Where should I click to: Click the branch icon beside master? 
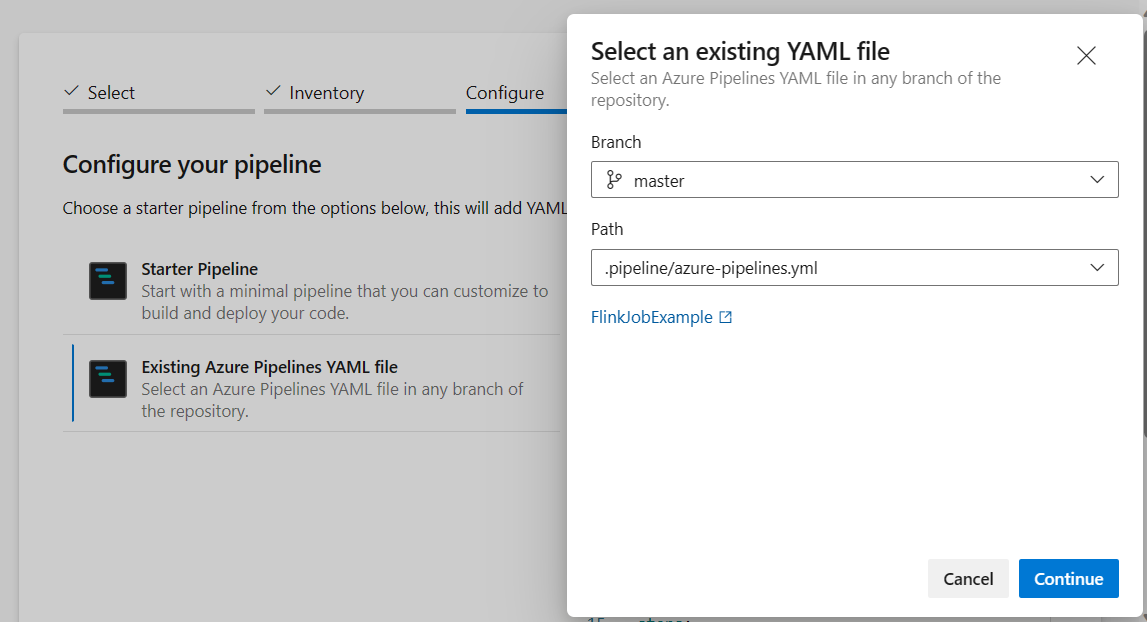pyautogui.click(x=614, y=180)
